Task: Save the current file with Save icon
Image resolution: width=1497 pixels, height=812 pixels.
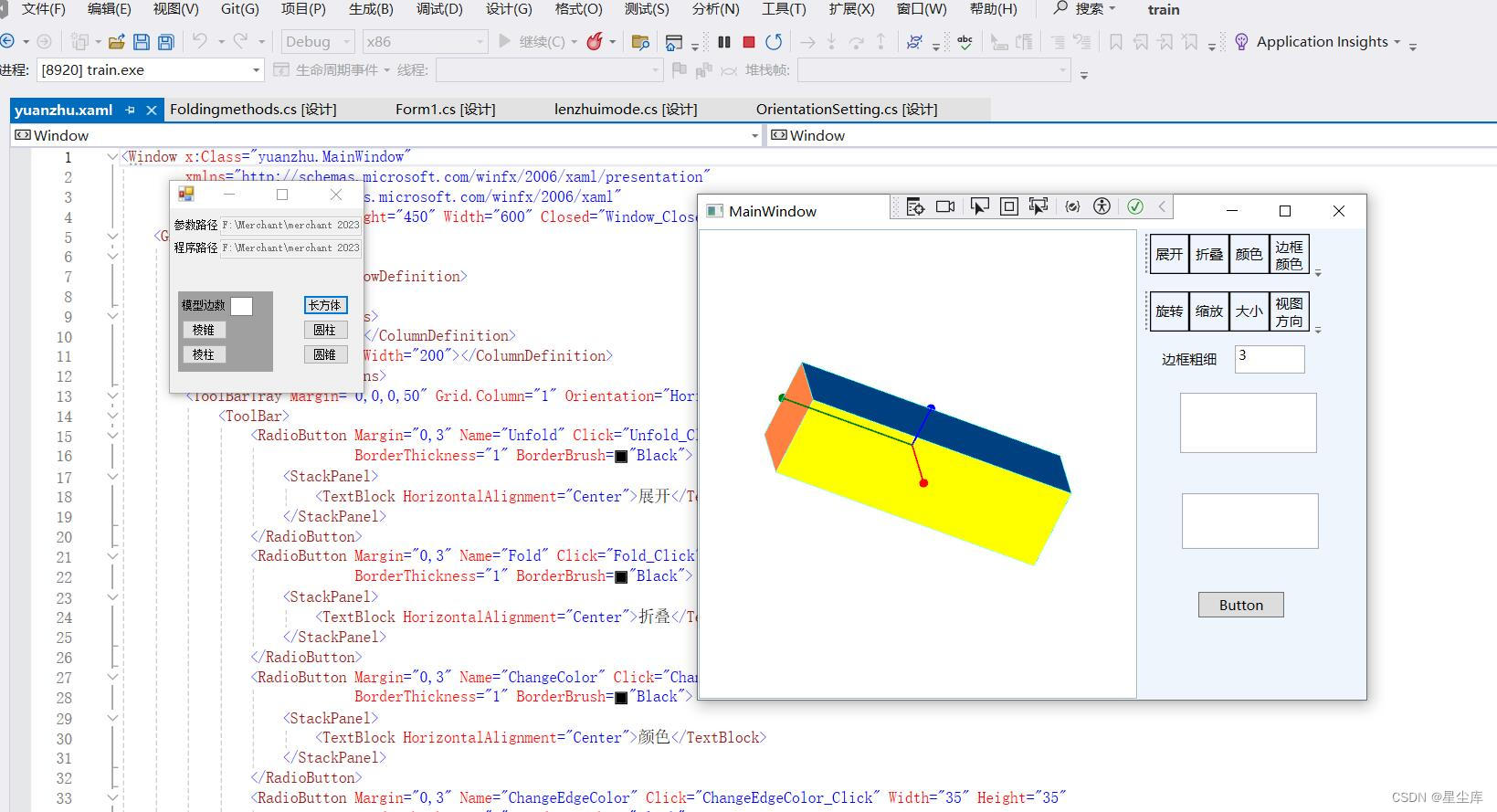Action: (141, 42)
